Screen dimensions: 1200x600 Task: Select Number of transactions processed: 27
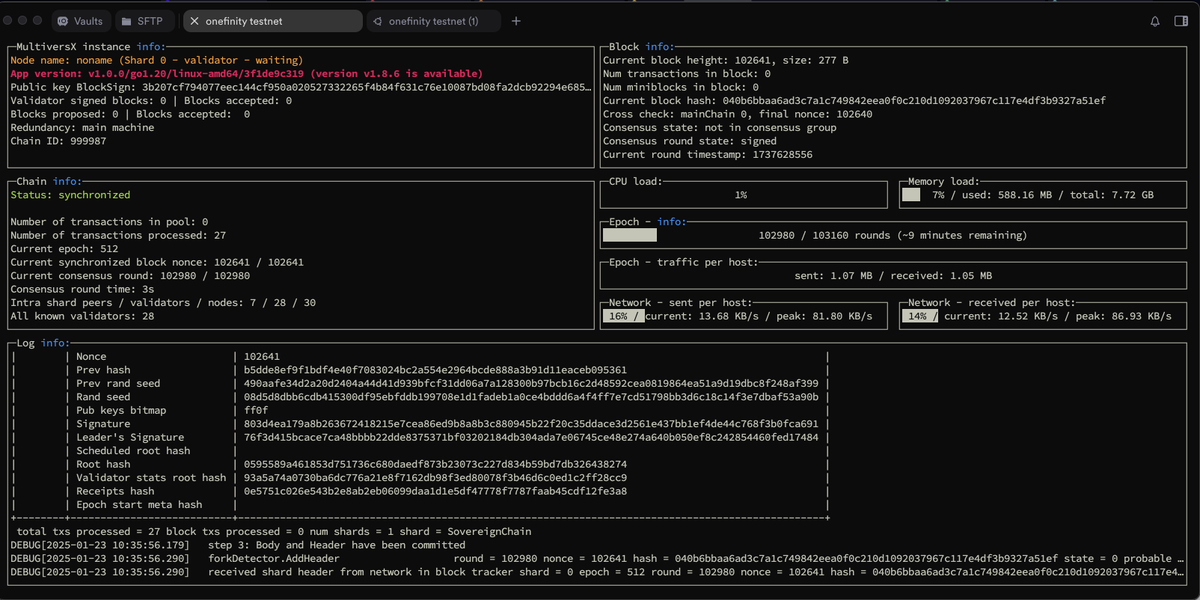(118, 235)
